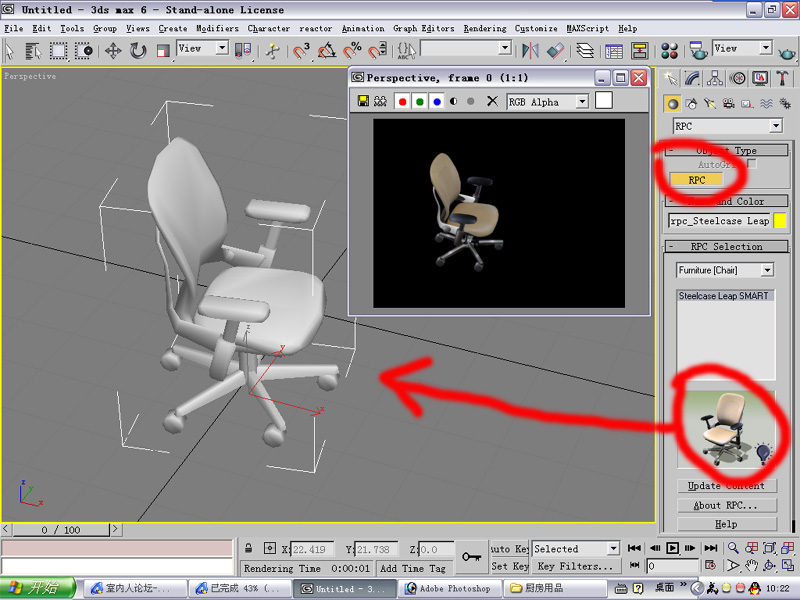Switch to the Utilities panel tab

pyautogui.click(x=782, y=78)
